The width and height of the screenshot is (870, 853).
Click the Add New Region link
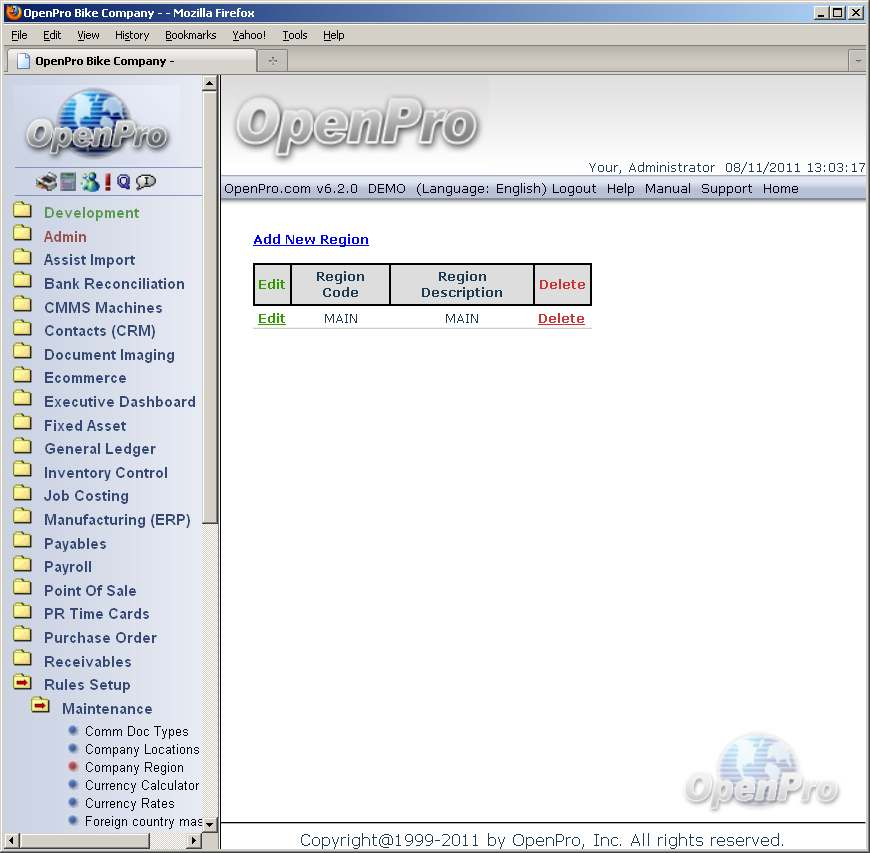[311, 240]
